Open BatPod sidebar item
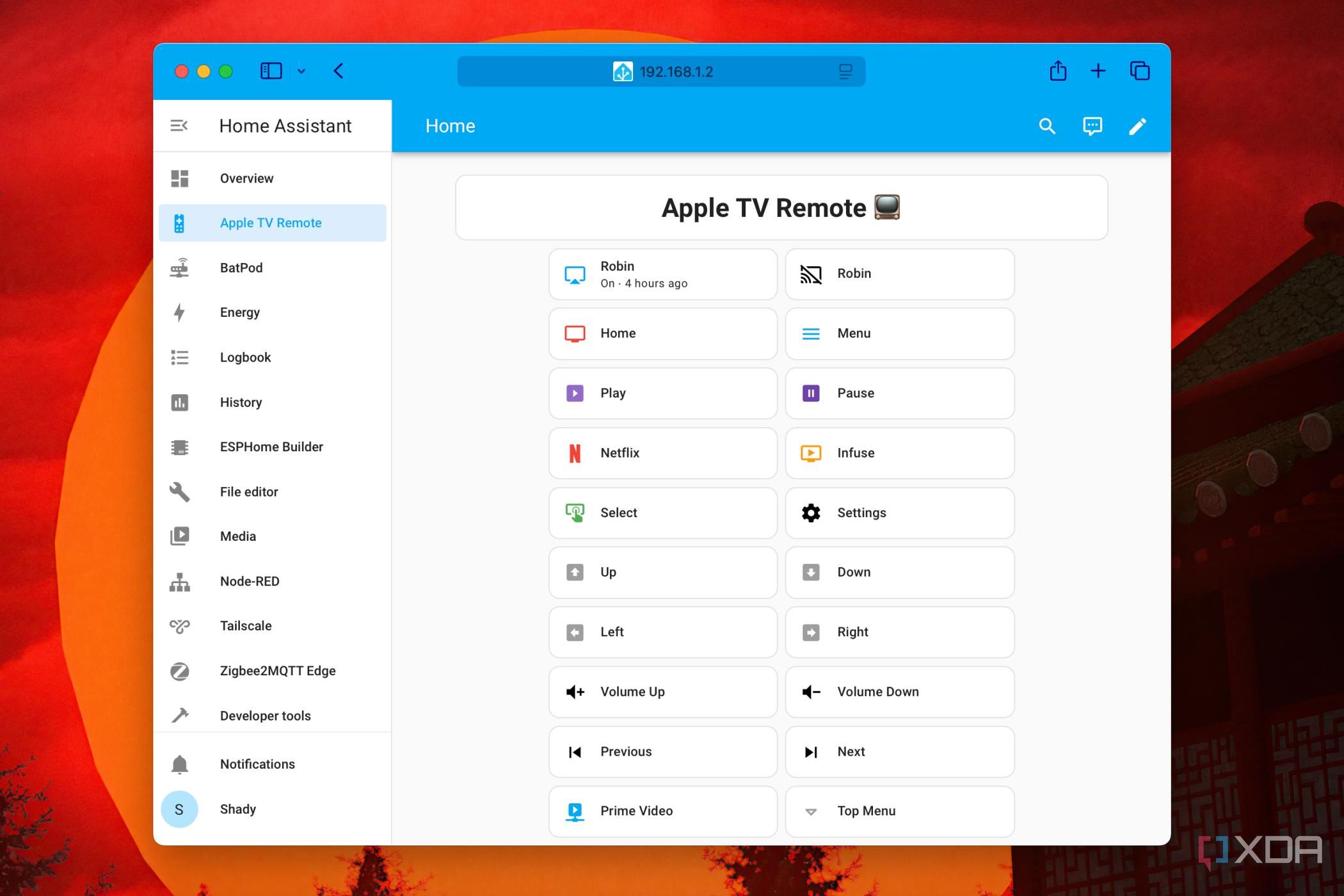This screenshot has height=896, width=1344. tap(273, 268)
